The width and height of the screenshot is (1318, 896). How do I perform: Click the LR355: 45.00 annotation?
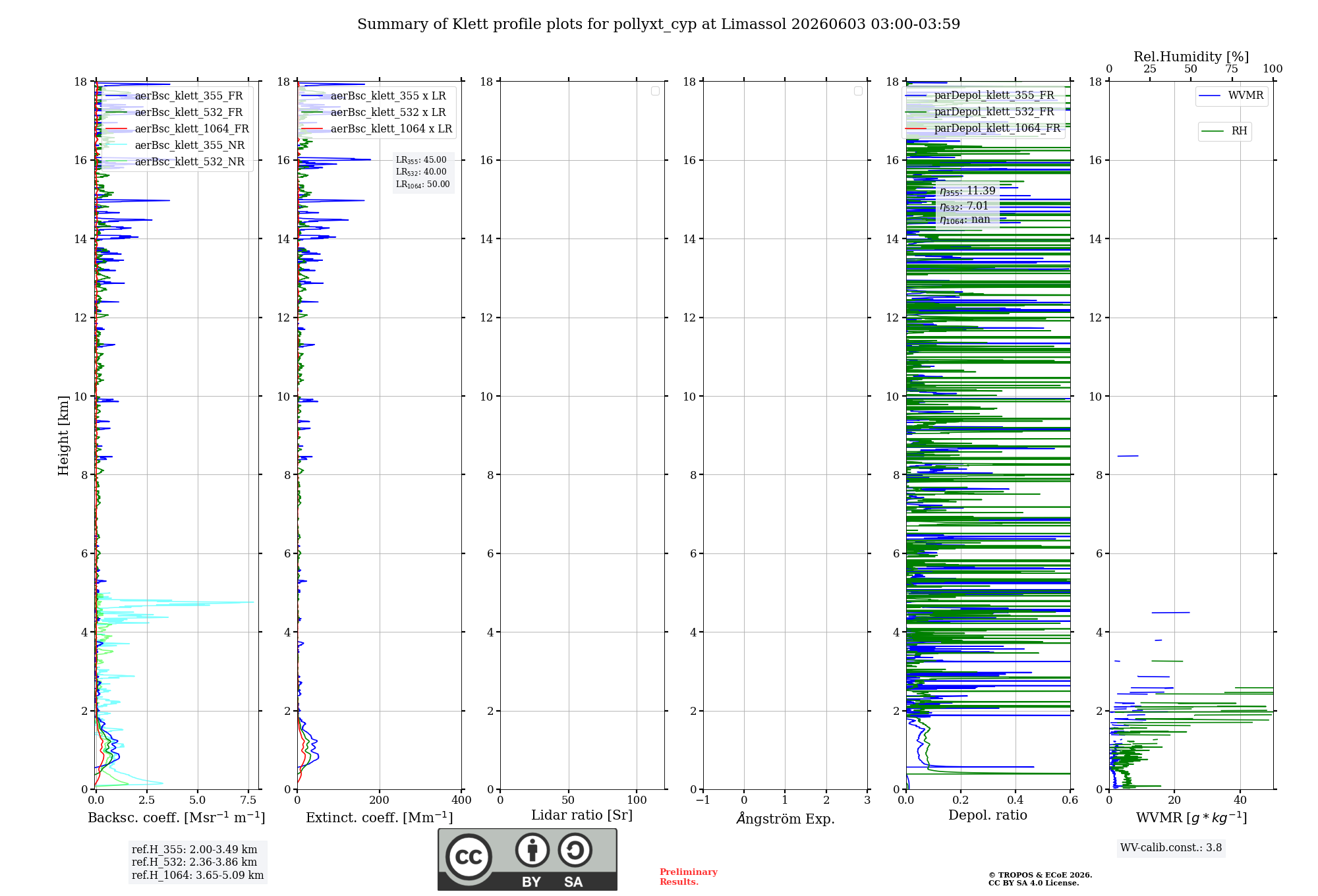pos(421,160)
